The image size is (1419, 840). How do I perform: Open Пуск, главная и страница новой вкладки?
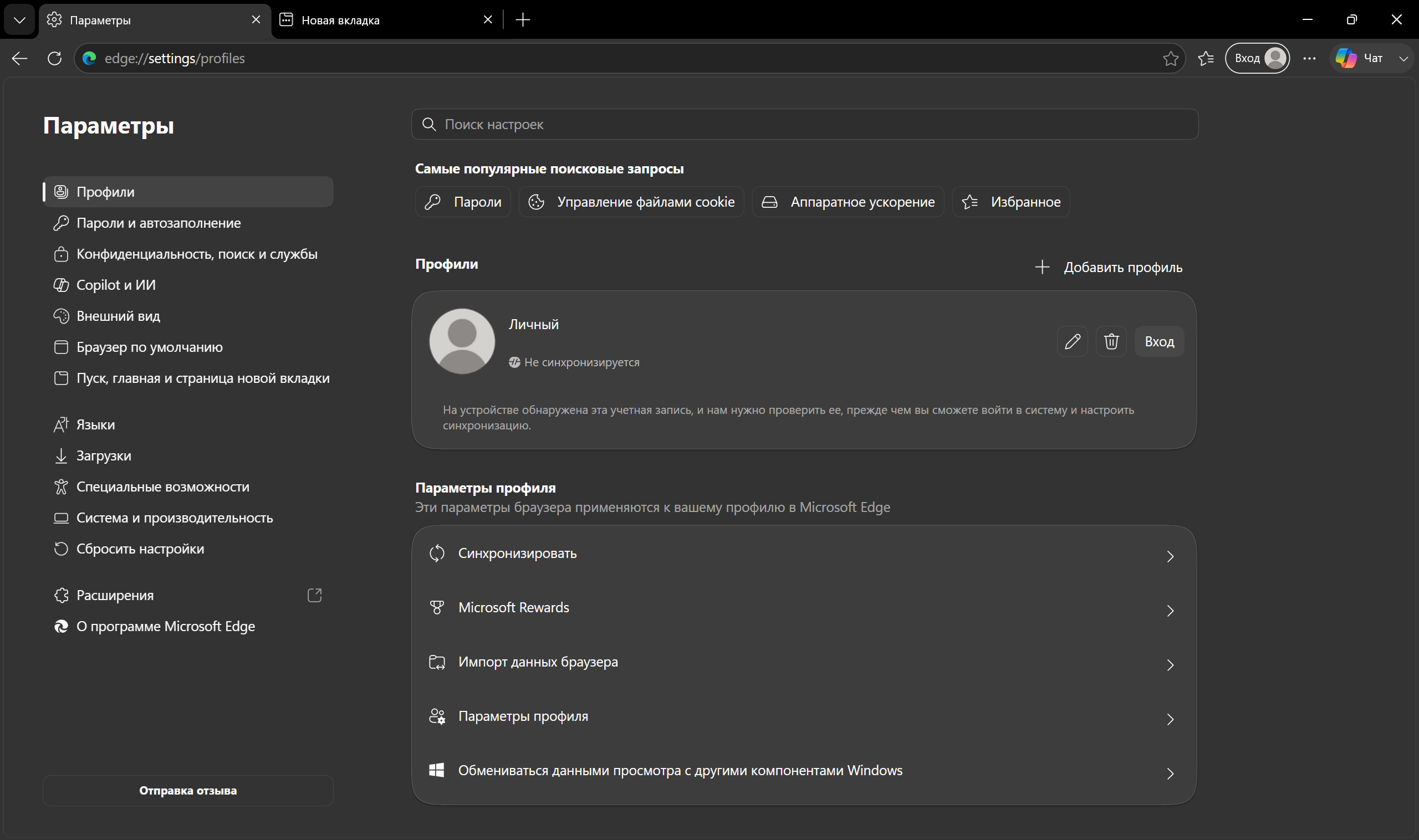pos(188,378)
